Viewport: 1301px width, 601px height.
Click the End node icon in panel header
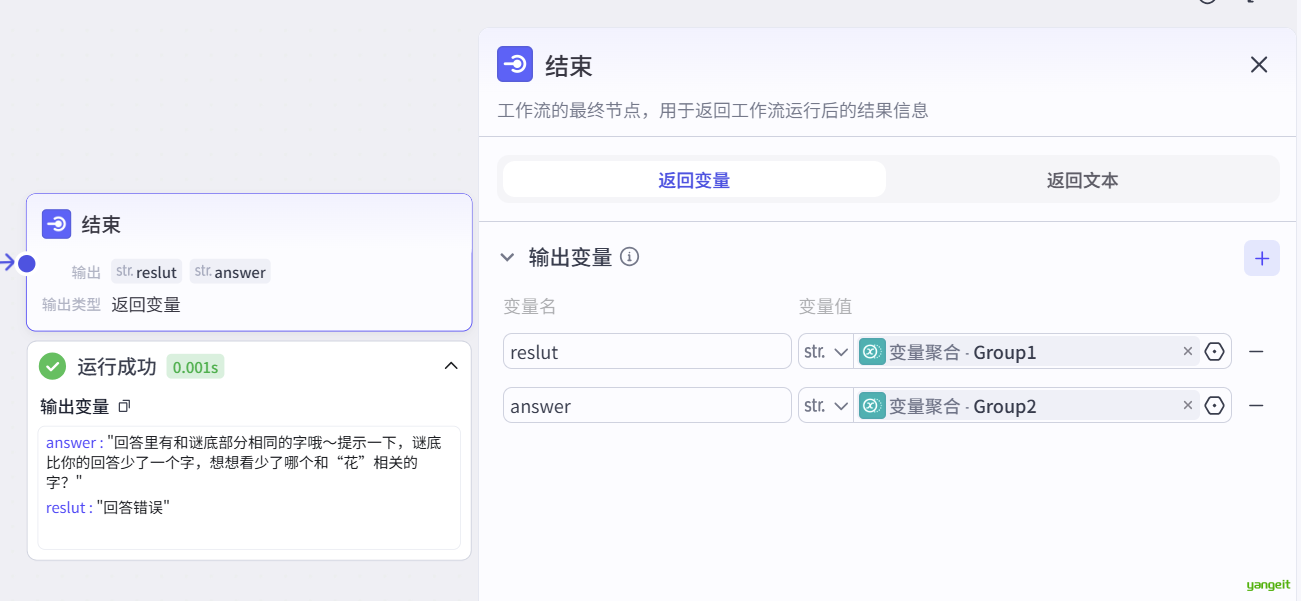pyautogui.click(x=515, y=65)
